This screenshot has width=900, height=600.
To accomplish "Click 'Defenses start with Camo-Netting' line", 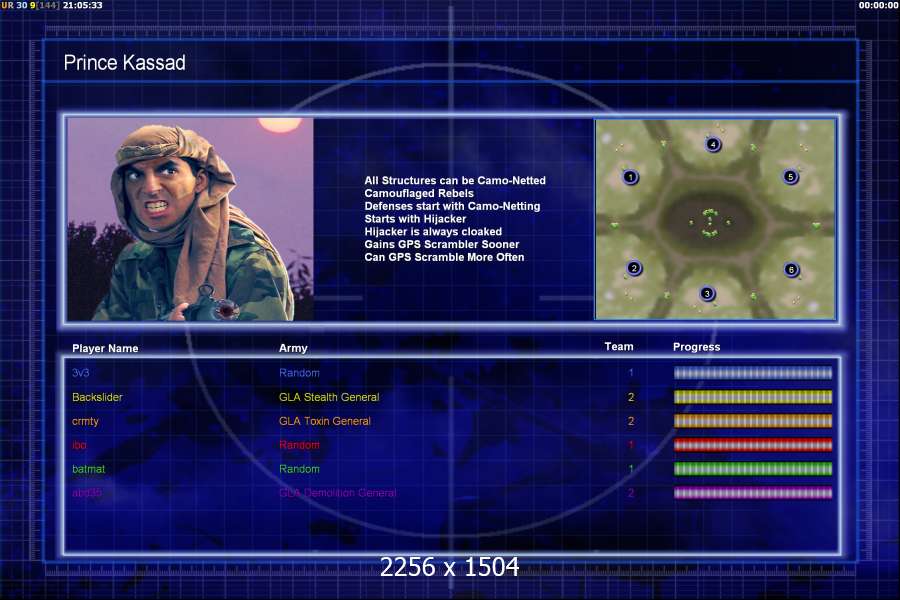I will (452, 206).
